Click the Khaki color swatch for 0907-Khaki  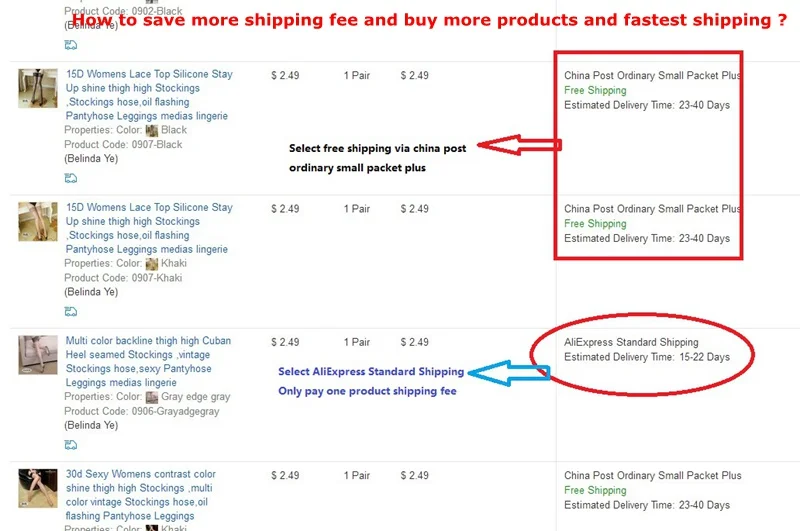[152, 264]
